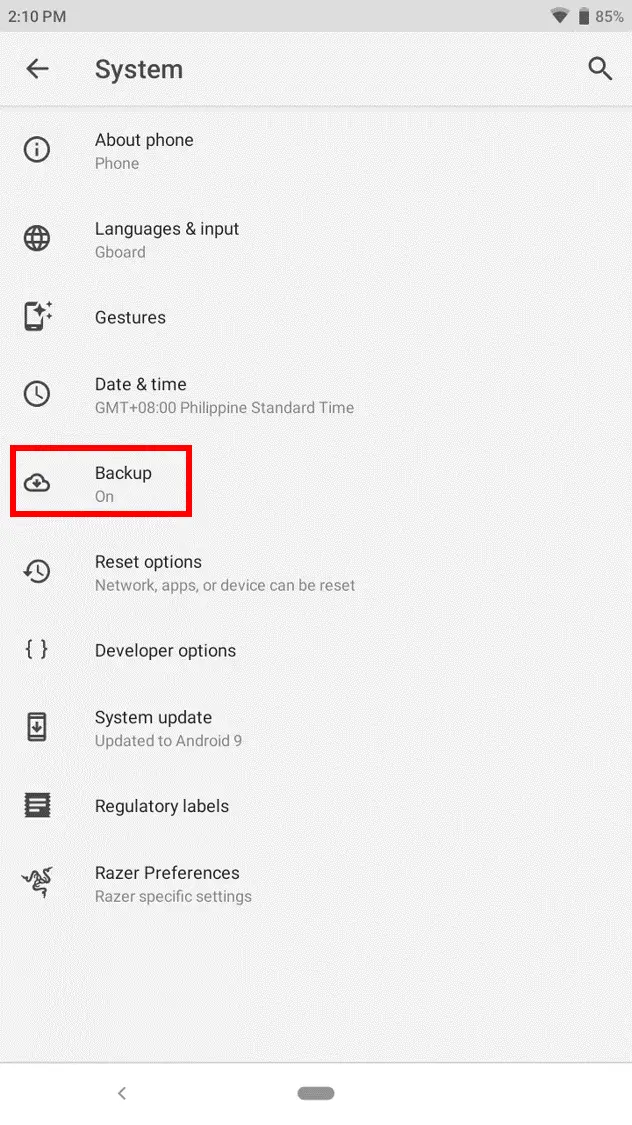This screenshot has height=1125, width=632.
Task: Tap the Gestures phone sparkle icon
Action: pos(37,316)
